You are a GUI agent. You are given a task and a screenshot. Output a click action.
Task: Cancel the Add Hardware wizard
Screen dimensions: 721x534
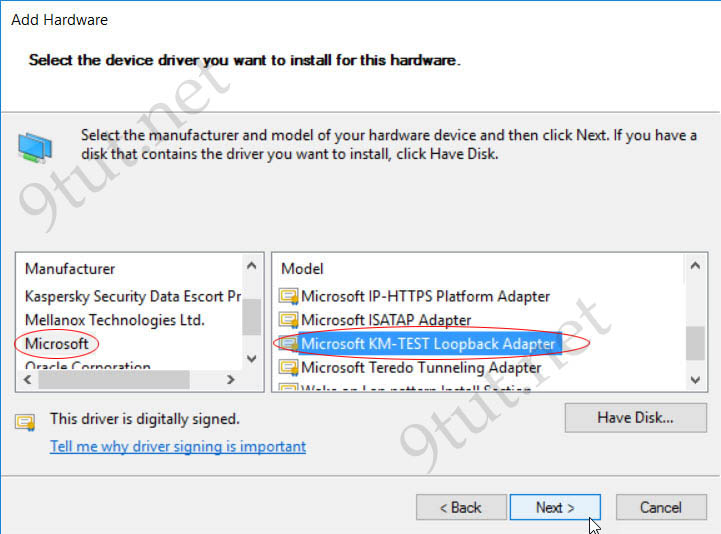(x=661, y=508)
